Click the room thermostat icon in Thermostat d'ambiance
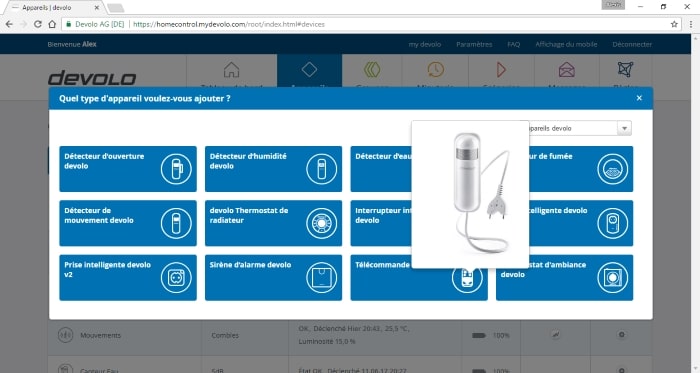Image resolution: width=700 pixels, height=373 pixels. tap(612, 278)
